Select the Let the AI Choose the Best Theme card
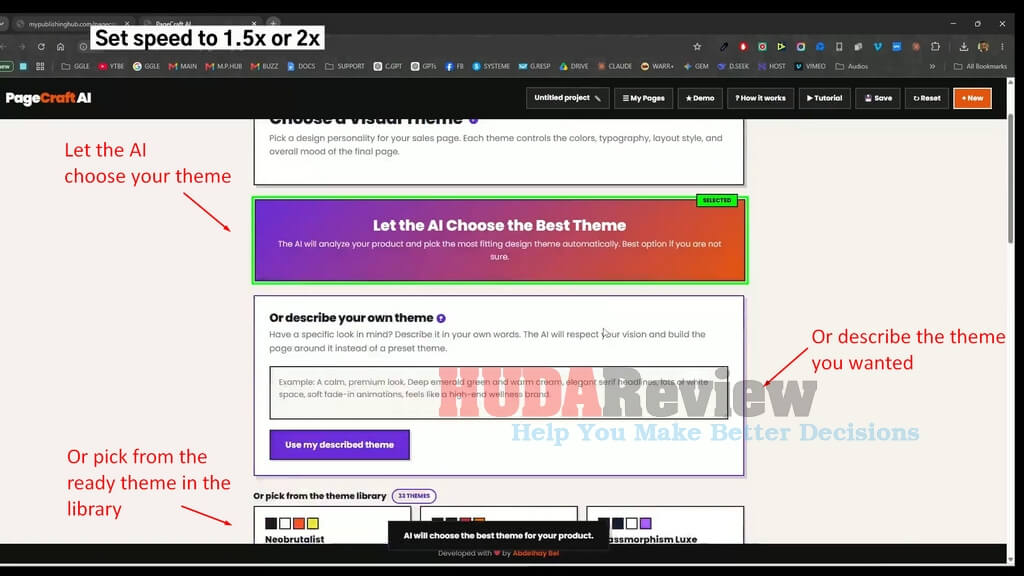The height and width of the screenshot is (576, 1024). point(500,240)
